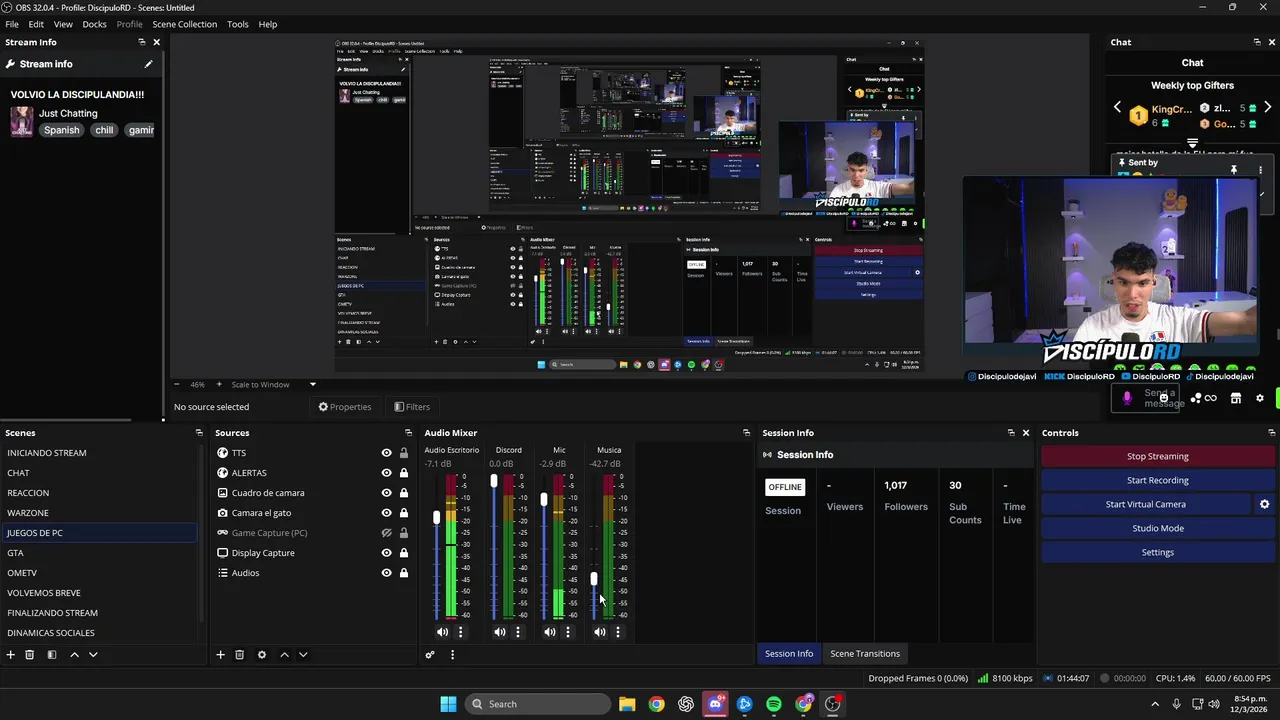This screenshot has height=720, width=1280.
Task: Hide the TTS source
Action: tap(386, 453)
